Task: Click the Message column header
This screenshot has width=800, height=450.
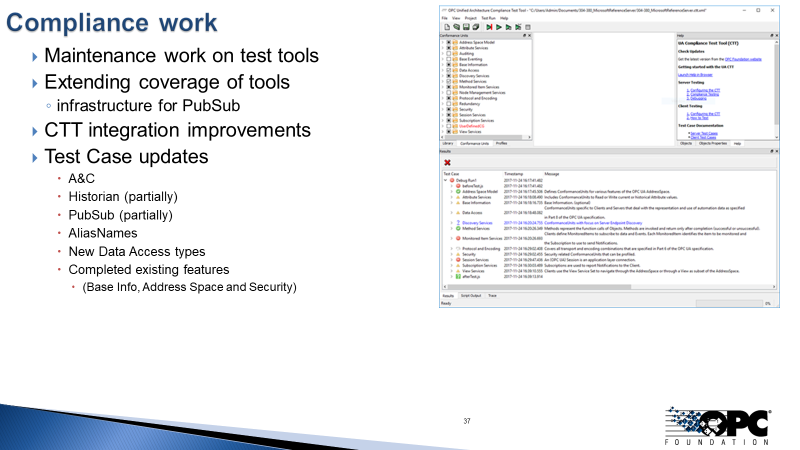Action: click(552, 174)
